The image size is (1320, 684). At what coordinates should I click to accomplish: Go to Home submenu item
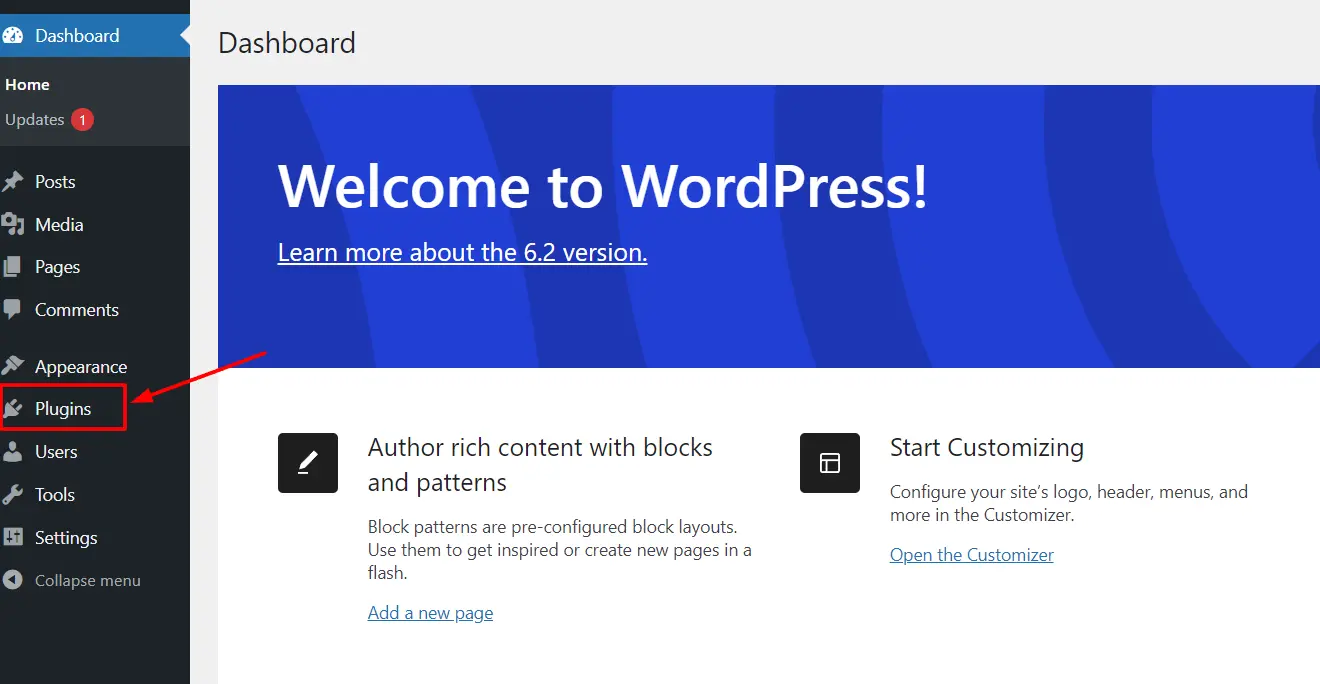pos(27,85)
